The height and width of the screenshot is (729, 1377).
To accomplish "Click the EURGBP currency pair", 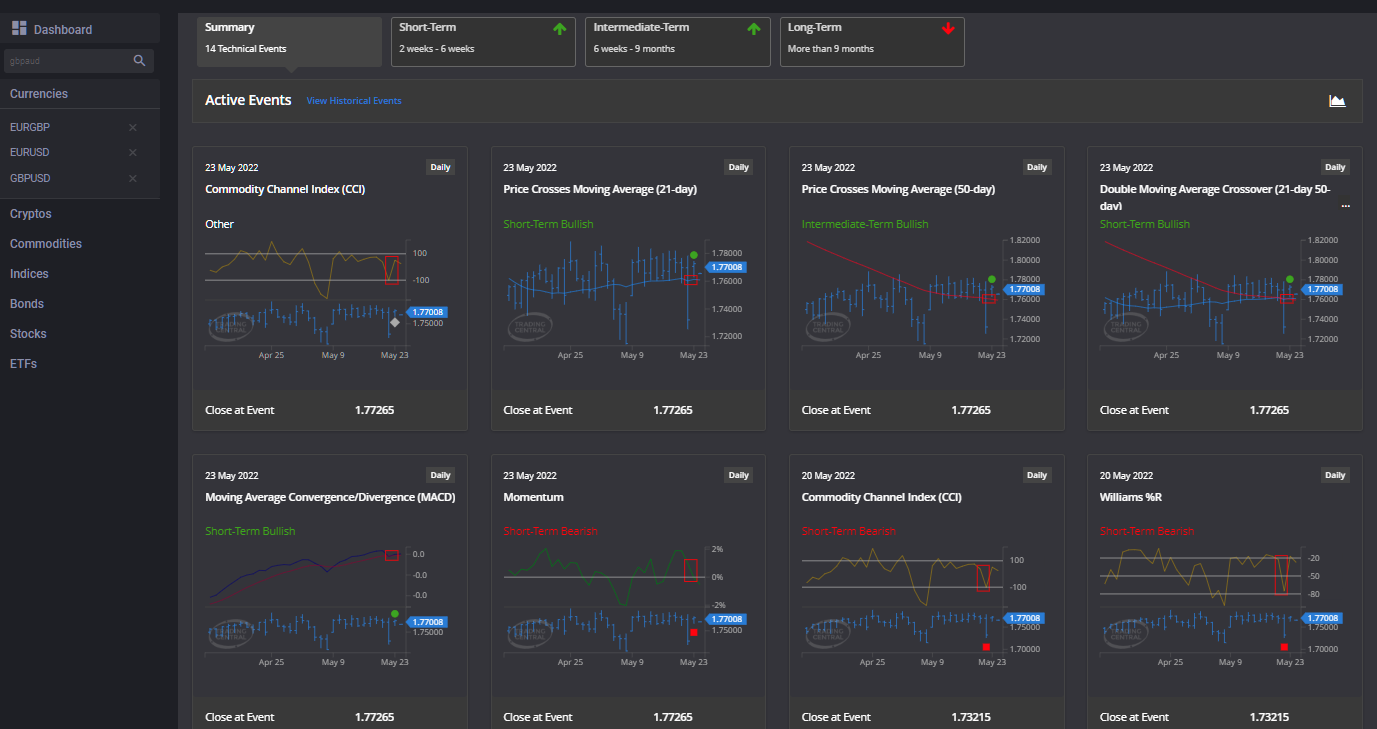I will tap(30, 127).
